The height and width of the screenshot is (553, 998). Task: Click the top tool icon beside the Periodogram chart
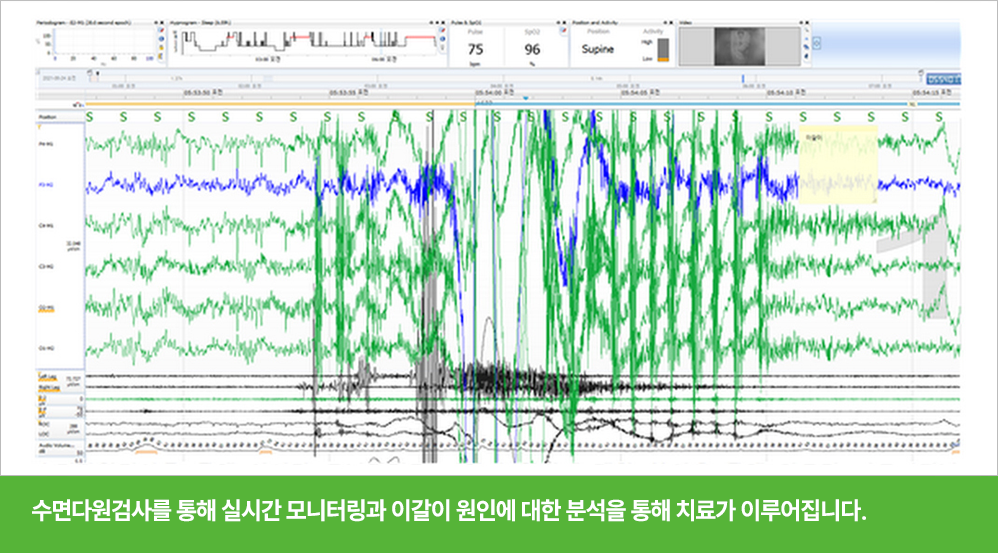161,31
